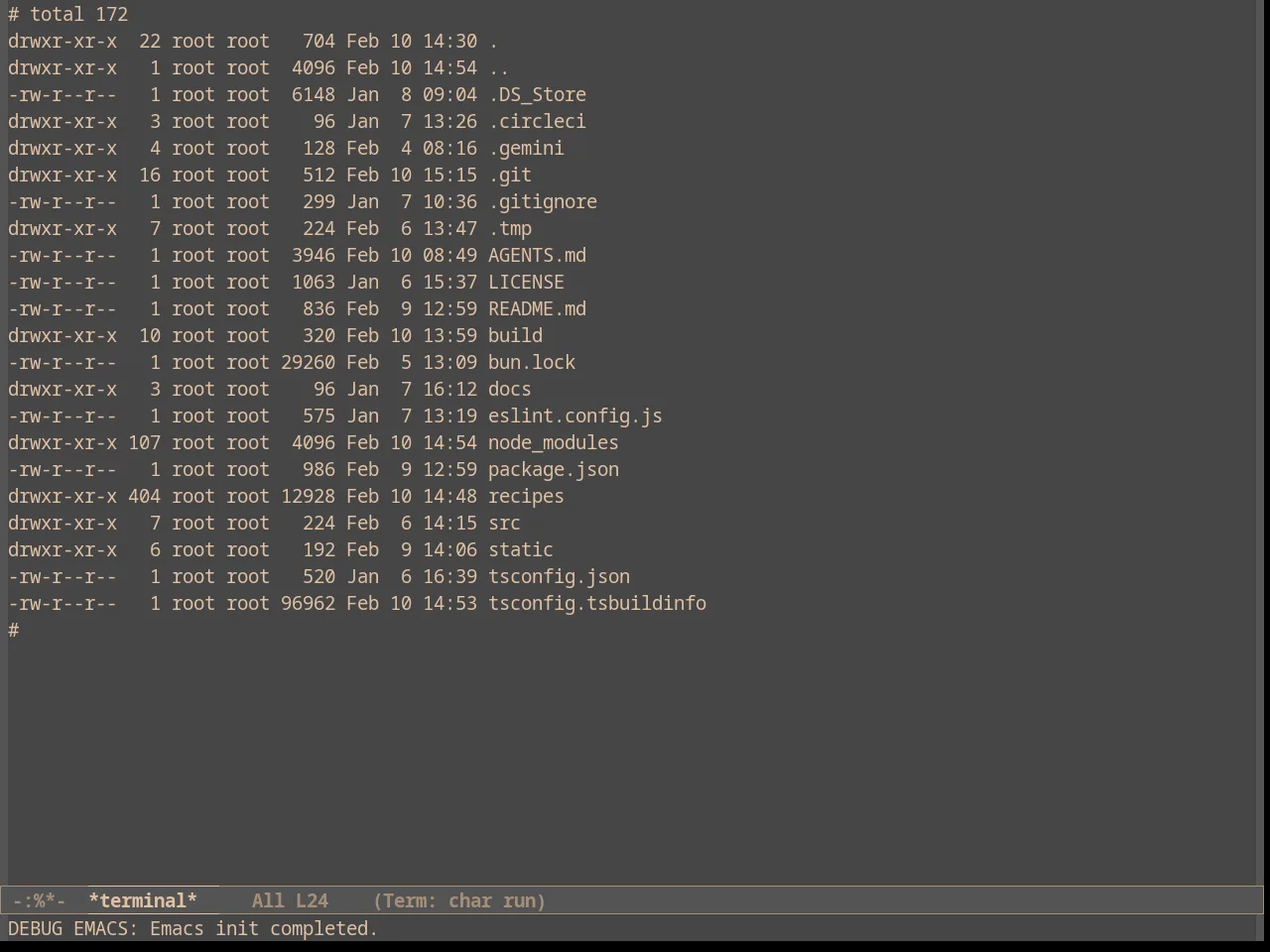Click the eslint.config.js file name
1270x952 pixels.
pyautogui.click(x=575, y=416)
